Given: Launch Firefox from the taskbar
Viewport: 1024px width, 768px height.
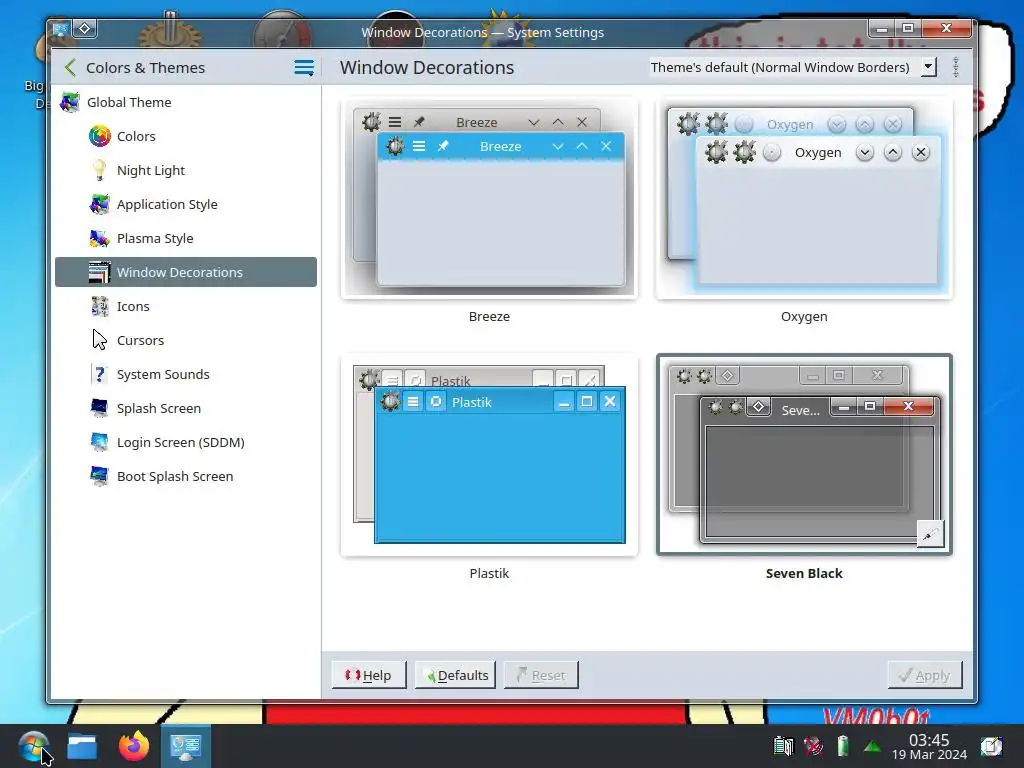Looking at the screenshot, I should [x=134, y=746].
